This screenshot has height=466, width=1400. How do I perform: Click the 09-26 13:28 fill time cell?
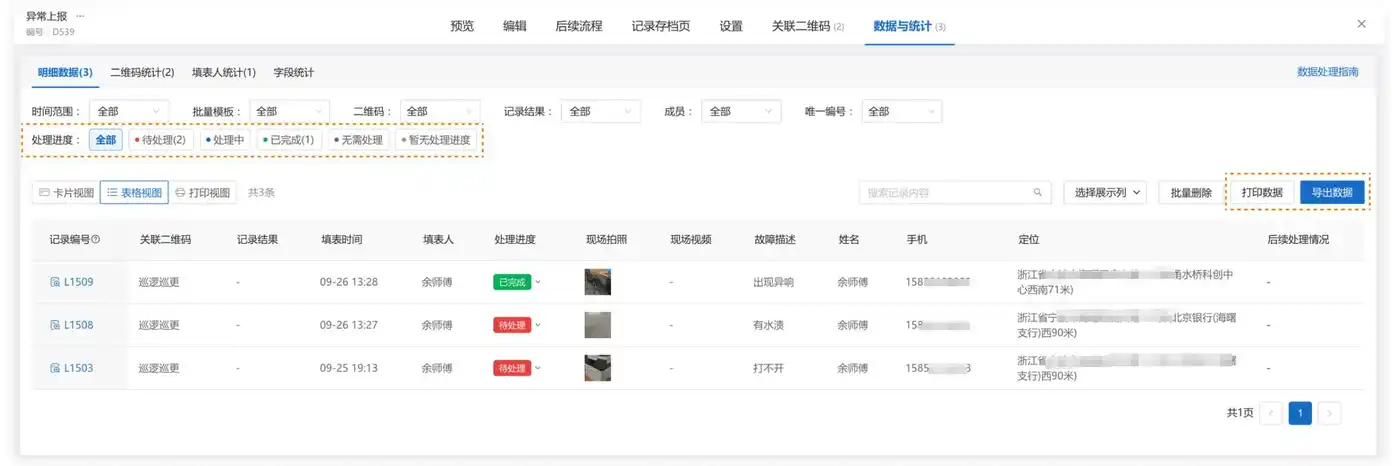[349, 283]
